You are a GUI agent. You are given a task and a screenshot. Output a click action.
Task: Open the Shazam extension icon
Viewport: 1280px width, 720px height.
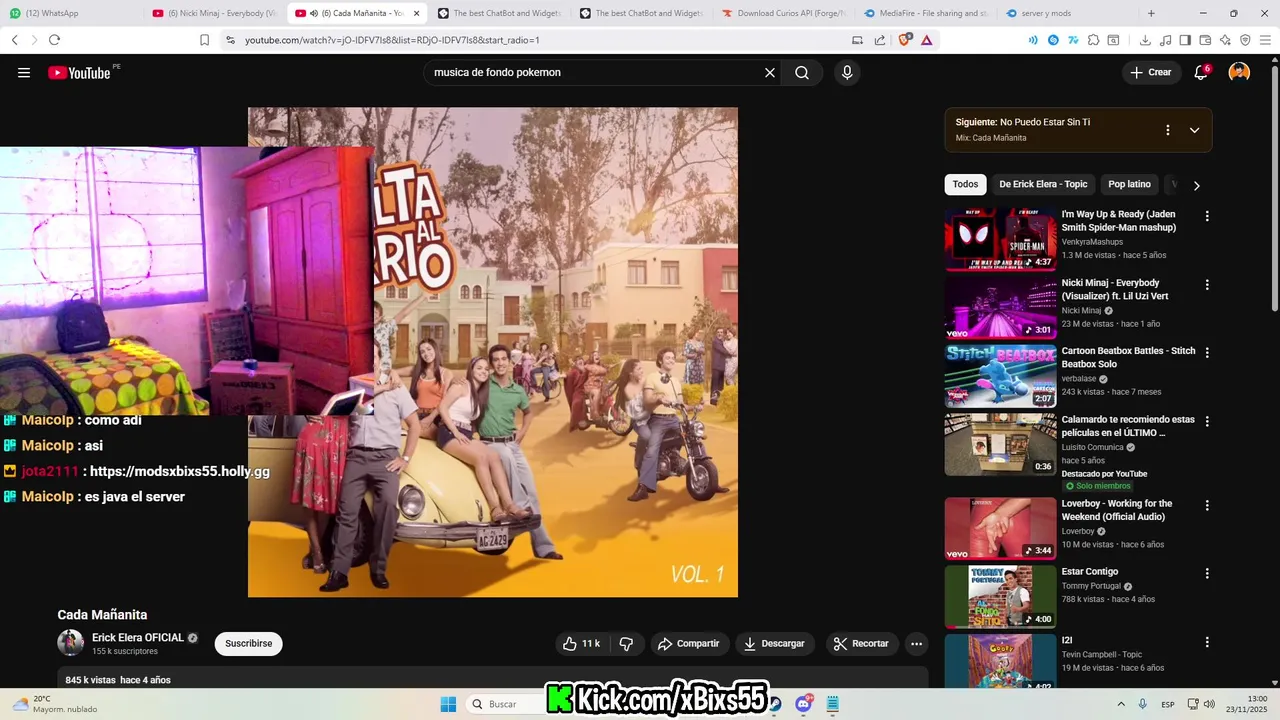[1053, 40]
